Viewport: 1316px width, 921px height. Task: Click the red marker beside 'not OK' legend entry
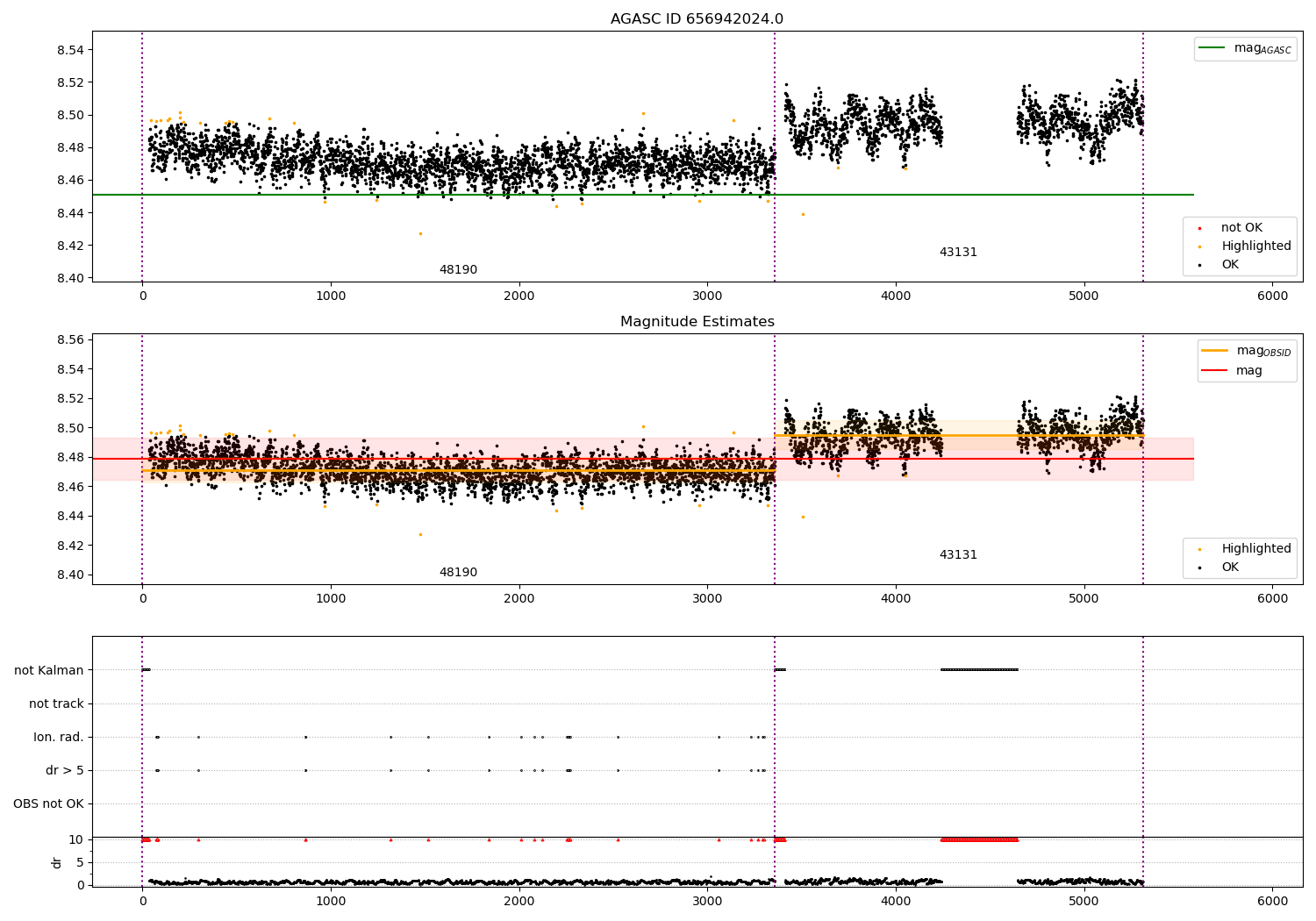1199,229
